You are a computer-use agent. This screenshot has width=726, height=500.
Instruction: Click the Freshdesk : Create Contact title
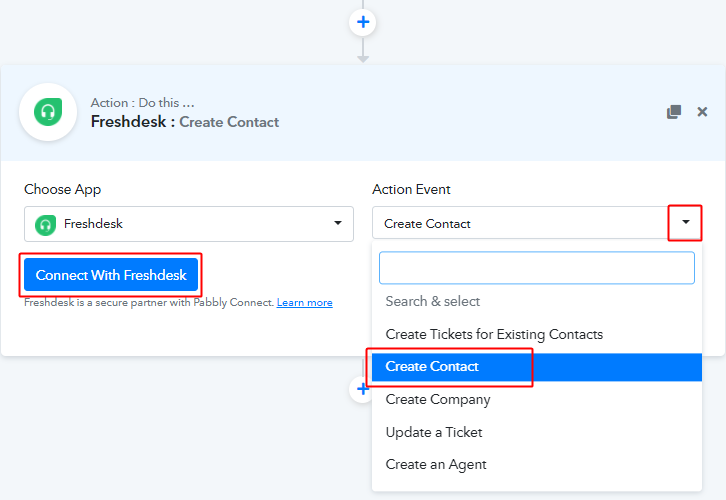(185, 122)
